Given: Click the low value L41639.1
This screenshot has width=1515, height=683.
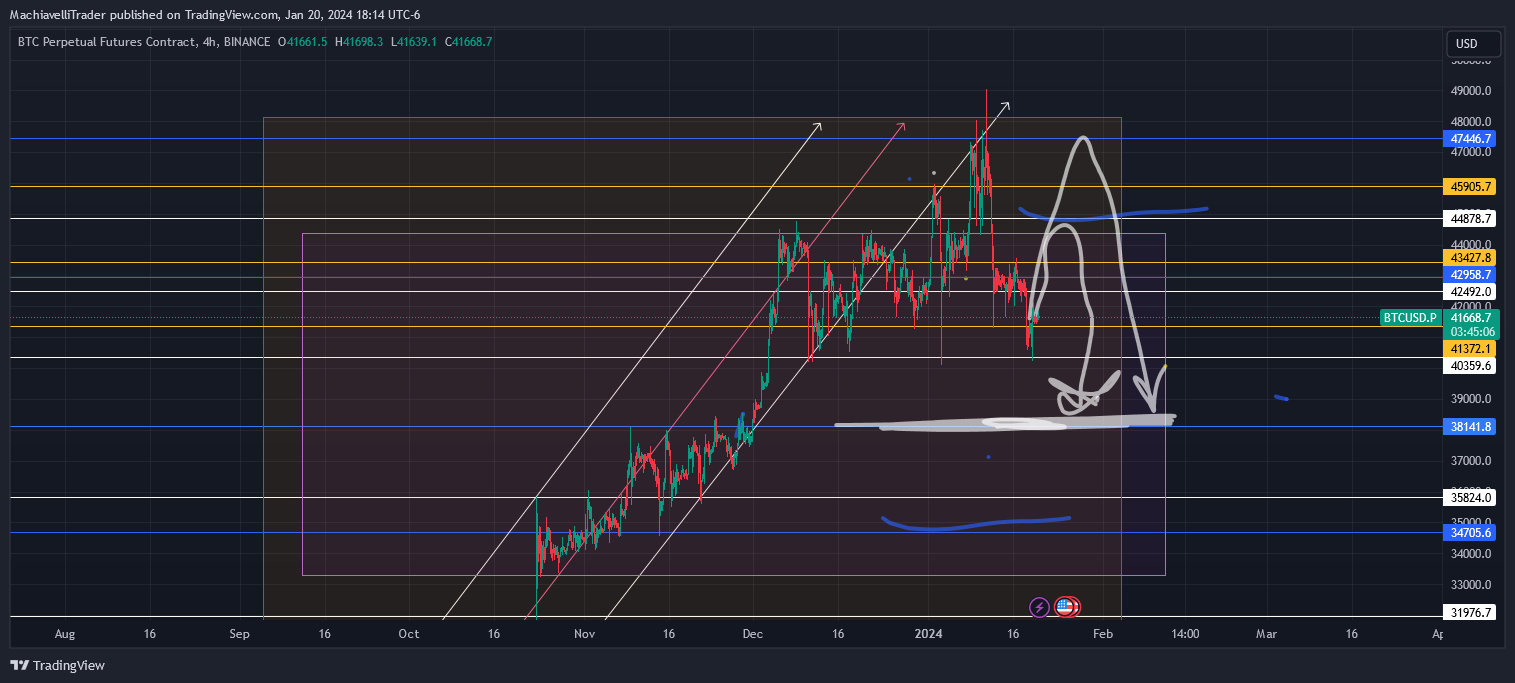Looking at the screenshot, I should pos(416,41).
